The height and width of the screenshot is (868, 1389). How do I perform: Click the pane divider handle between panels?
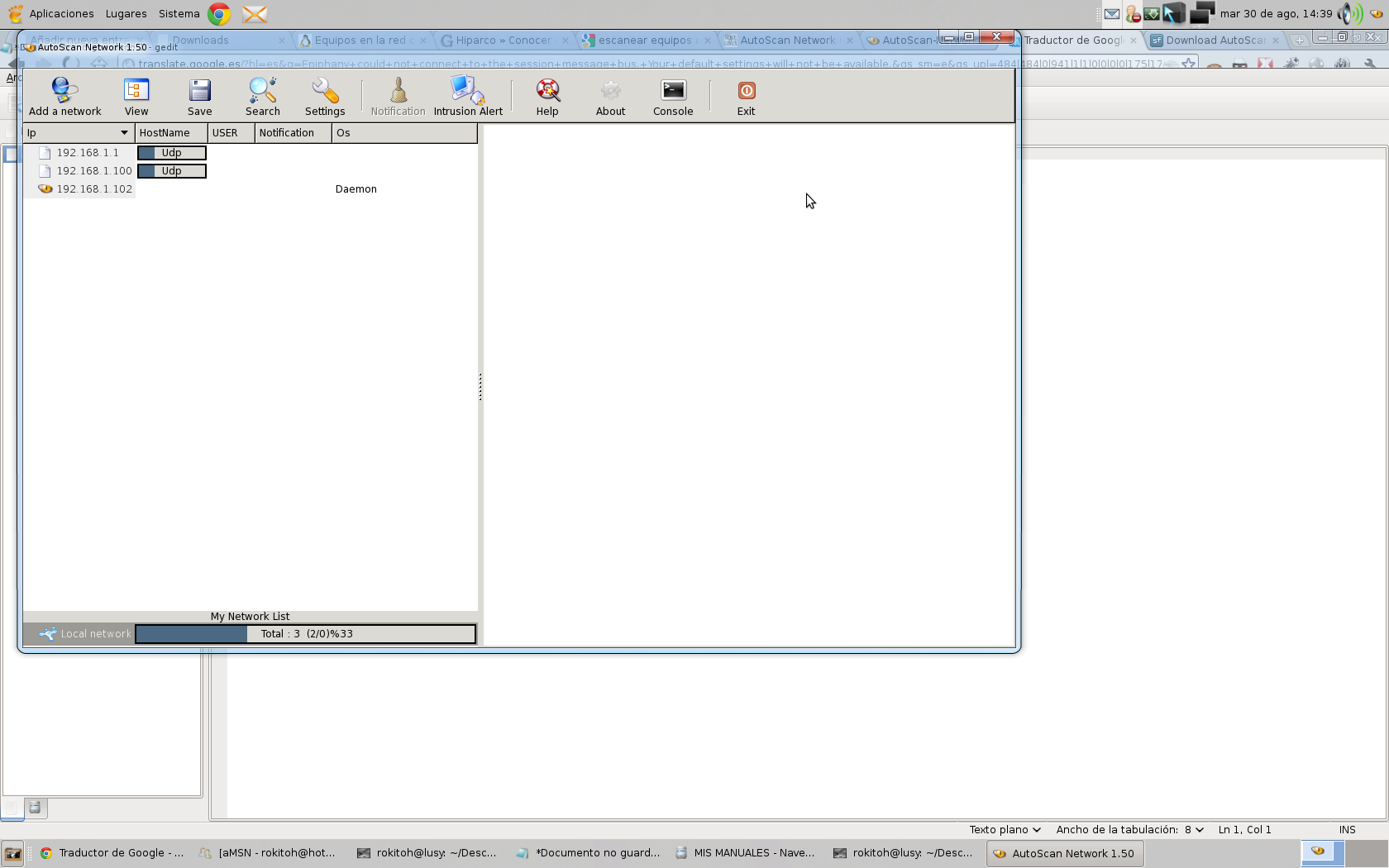(480, 387)
